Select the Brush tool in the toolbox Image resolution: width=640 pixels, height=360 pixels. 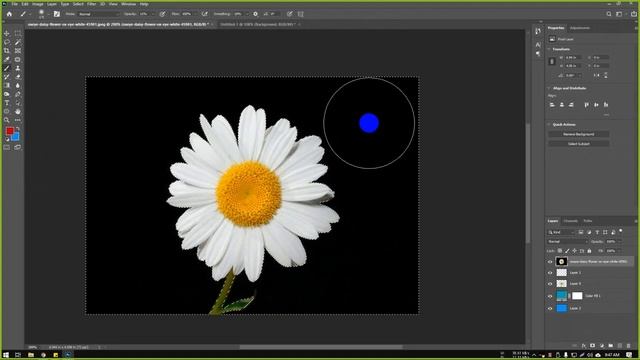7,68
